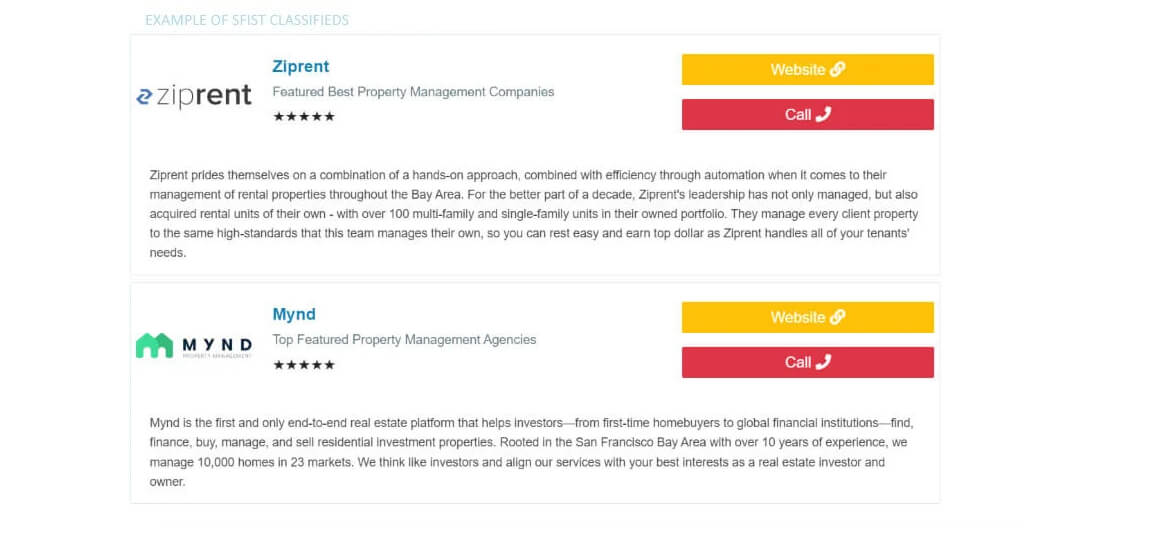Image resolution: width=1170 pixels, height=550 pixels.
Task: Click the phone icon on Ziprent's Call button
Action: click(823, 114)
